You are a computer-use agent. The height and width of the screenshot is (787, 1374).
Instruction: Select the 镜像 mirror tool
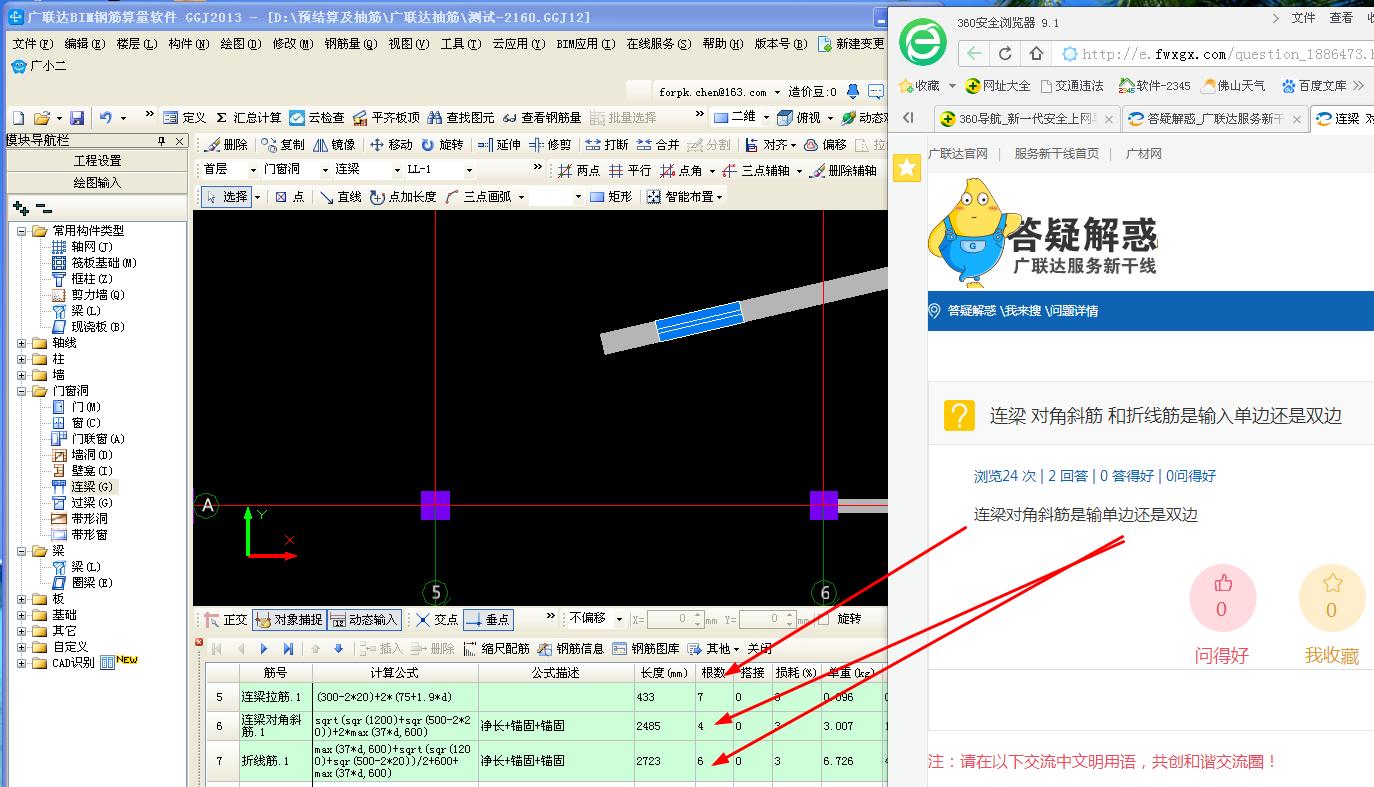pos(334,145)
